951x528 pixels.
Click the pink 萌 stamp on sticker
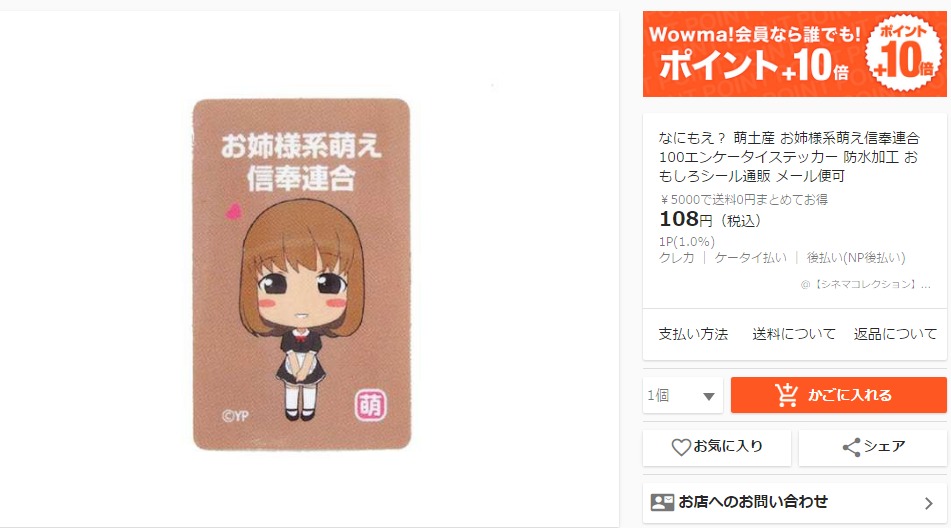point(370,405)
